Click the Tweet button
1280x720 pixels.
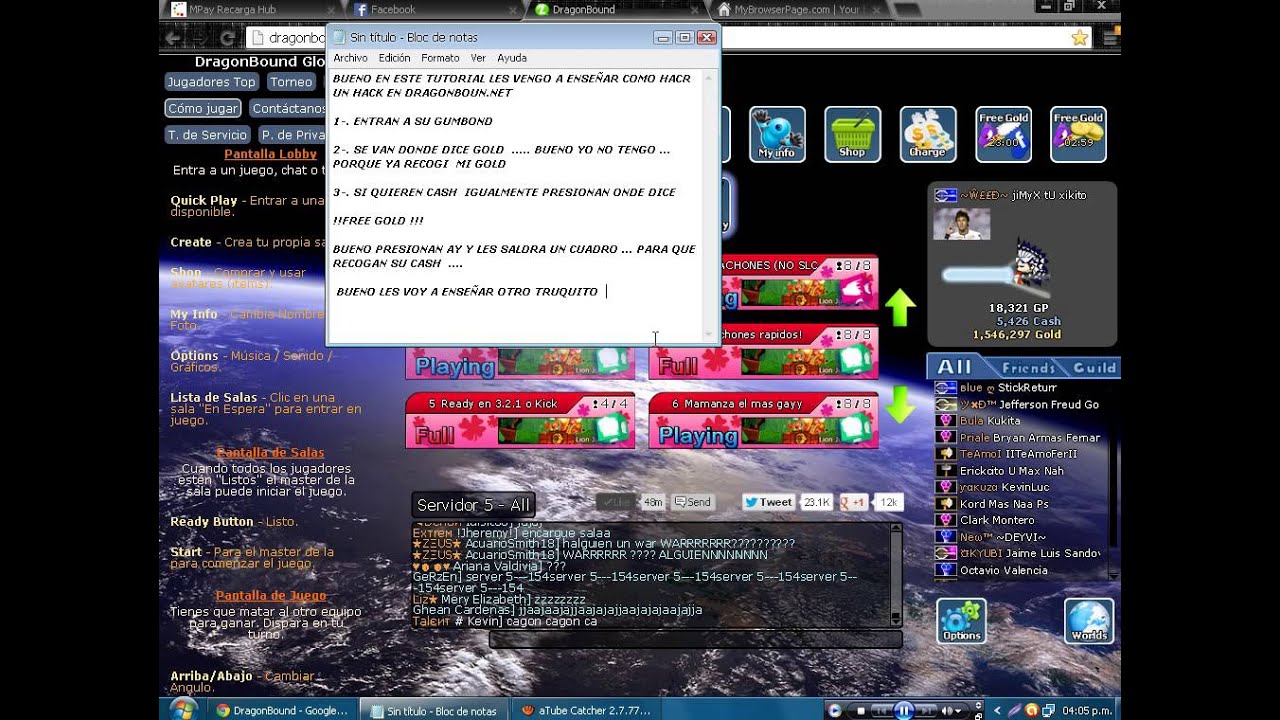click(768, 502)
